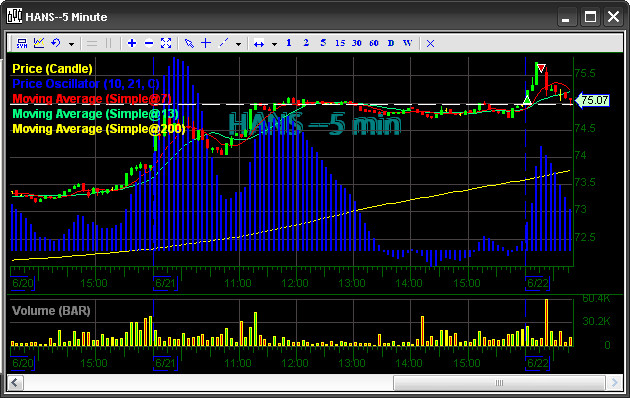Screen dimensions: 630x398
Task: Open the dropdown beside horizontal arrows
Action: 274,44
